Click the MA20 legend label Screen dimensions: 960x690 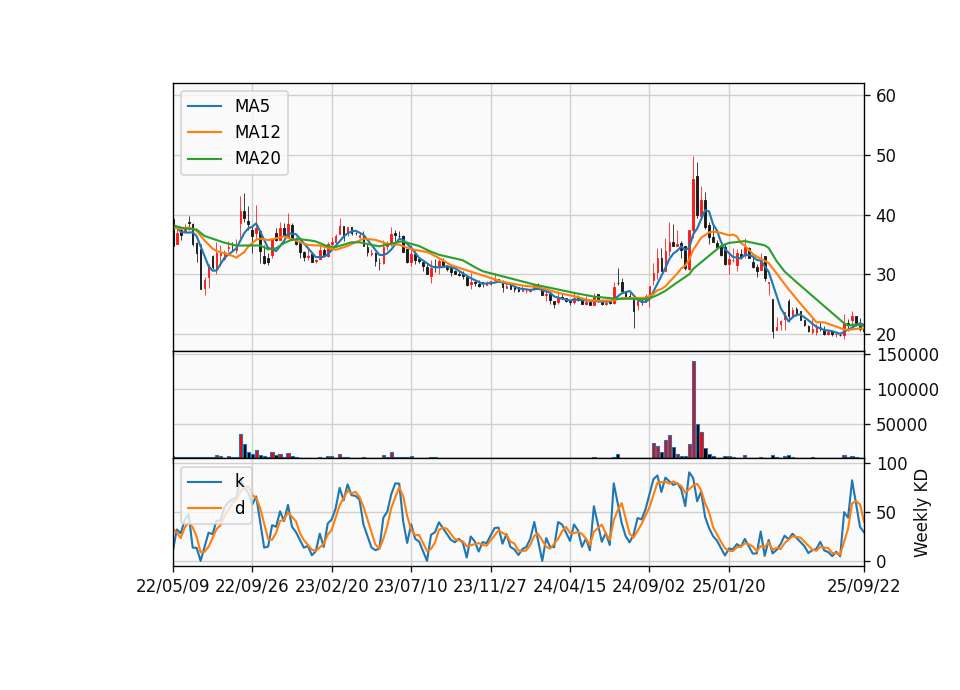(x=257, y=158)
